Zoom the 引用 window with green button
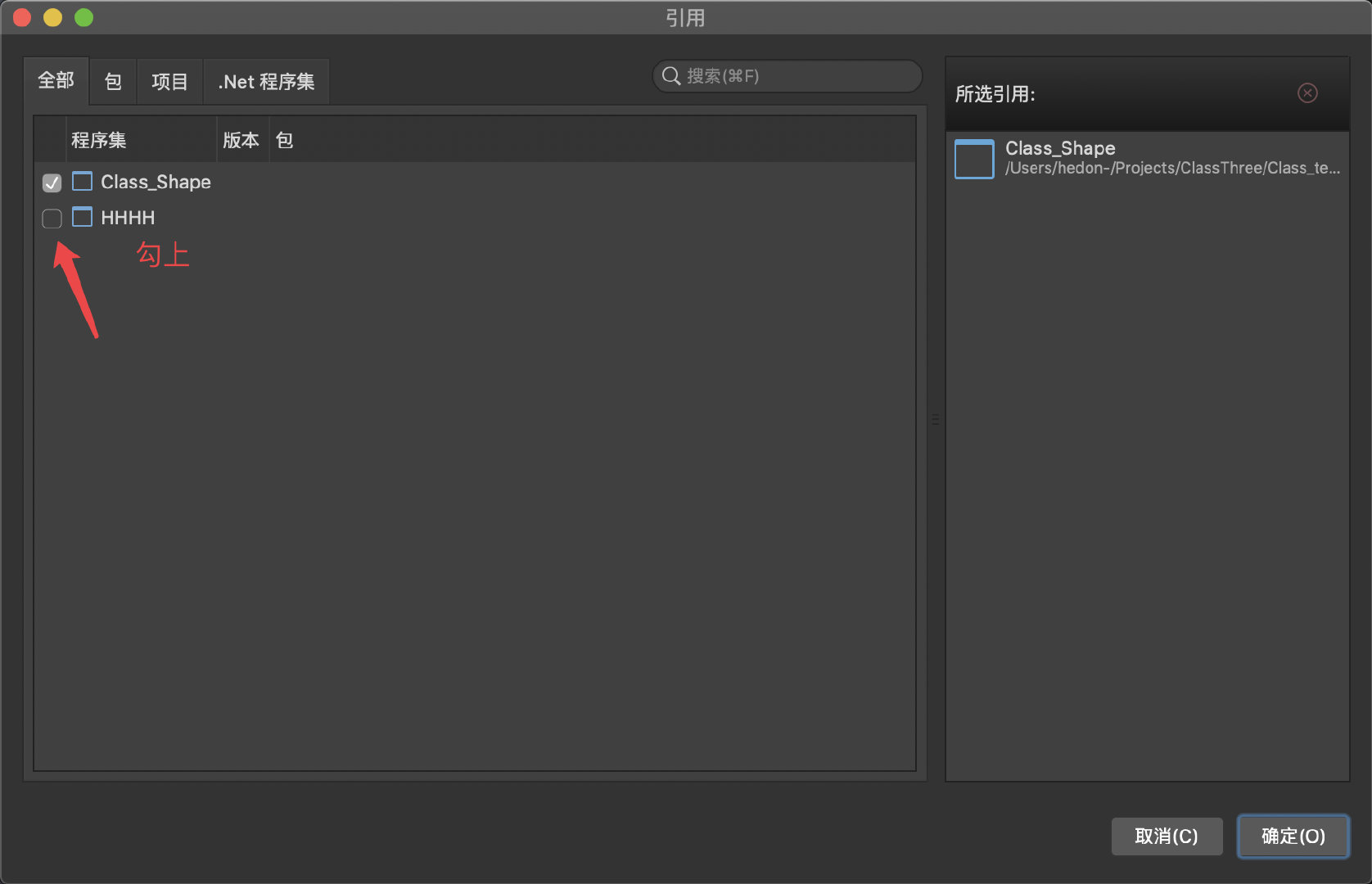 click(84, 17)
